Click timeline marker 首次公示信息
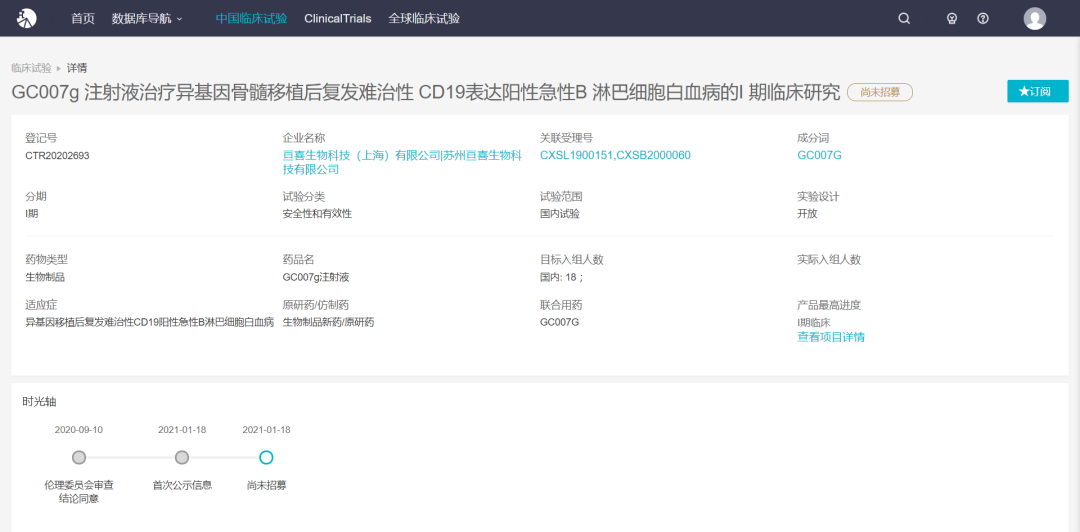 pos(182,458)
